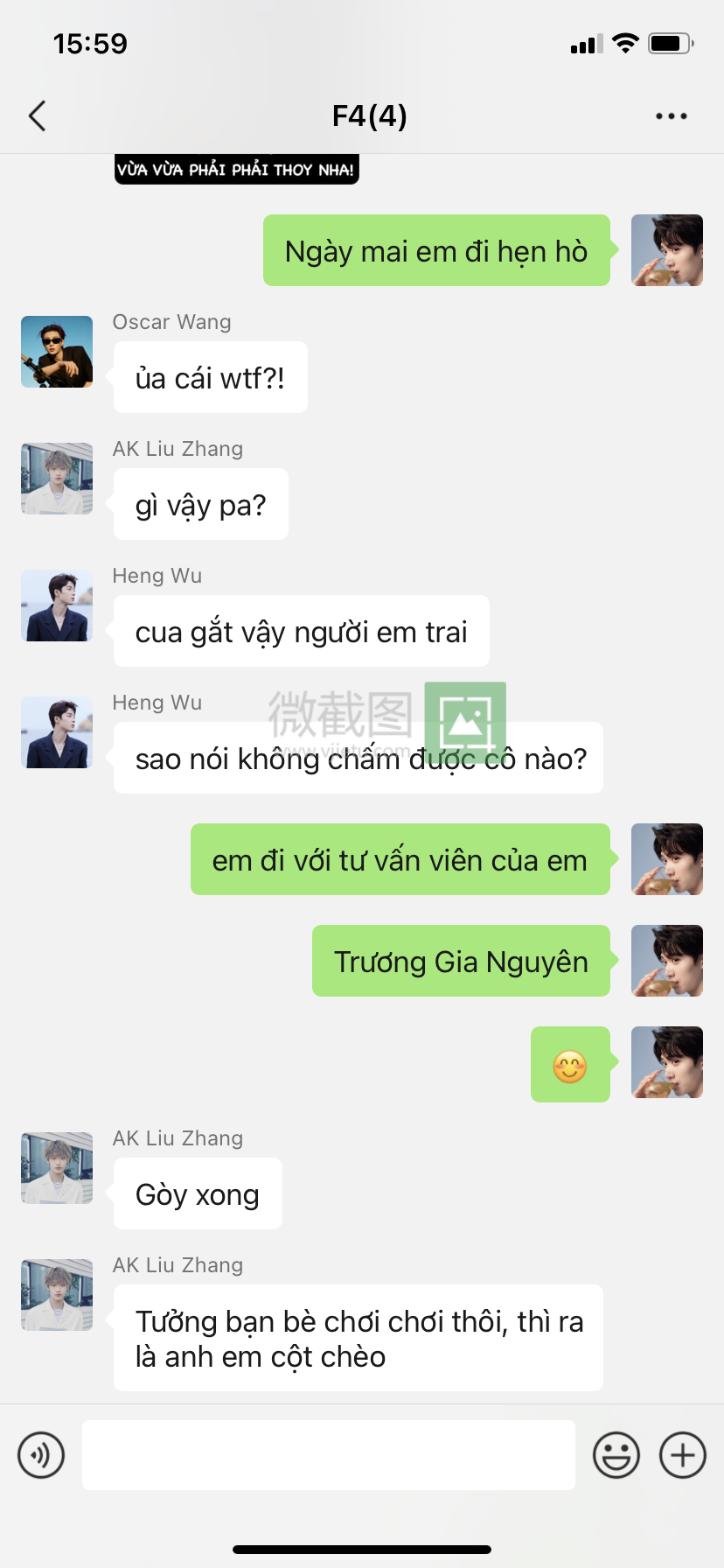Screen dimensions: 724x1568
Task: Click the message text input field
Action: pyautogui.click(x=329, y=1455)
